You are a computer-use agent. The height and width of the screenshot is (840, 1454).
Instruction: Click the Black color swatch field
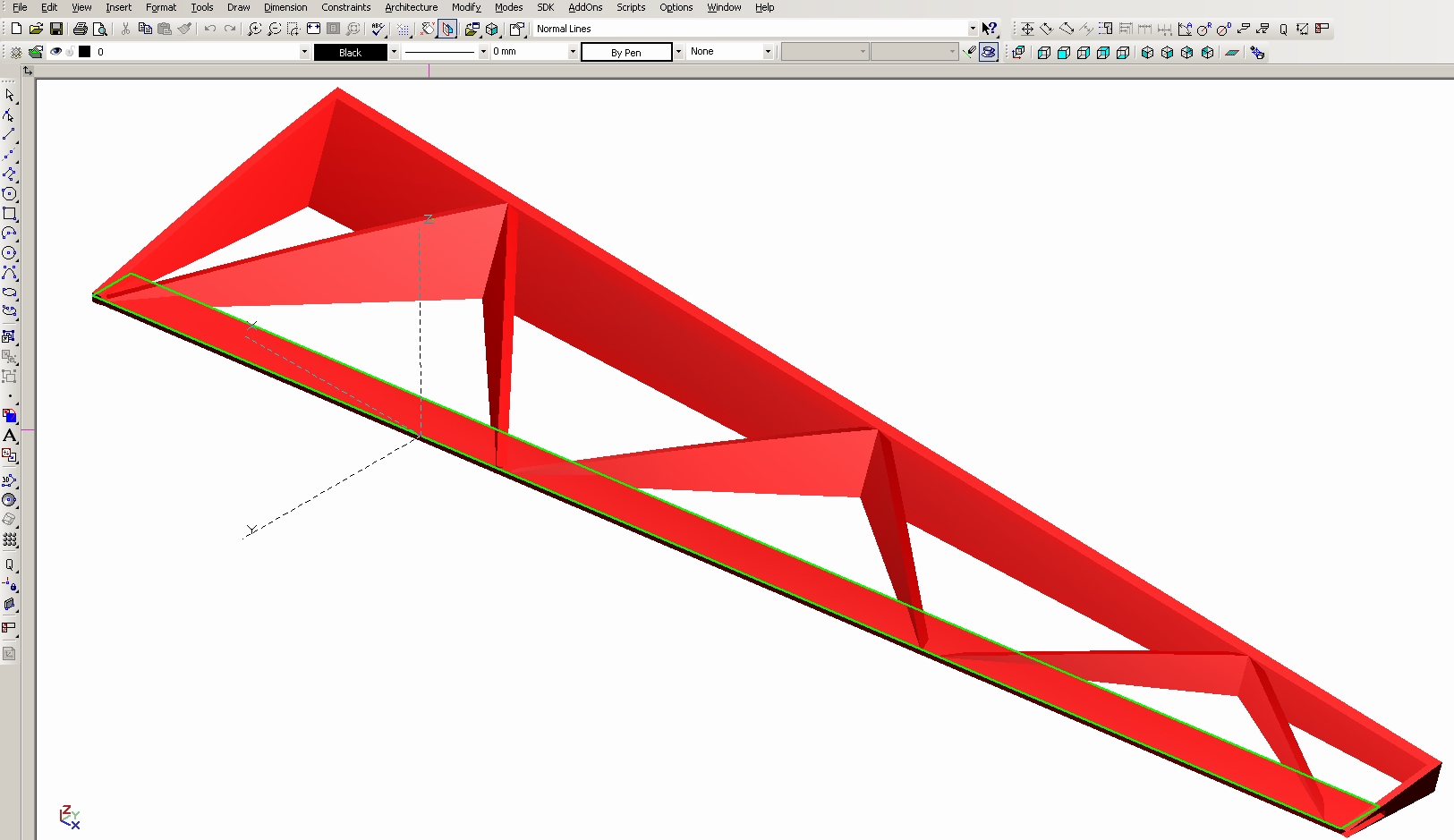350,52
